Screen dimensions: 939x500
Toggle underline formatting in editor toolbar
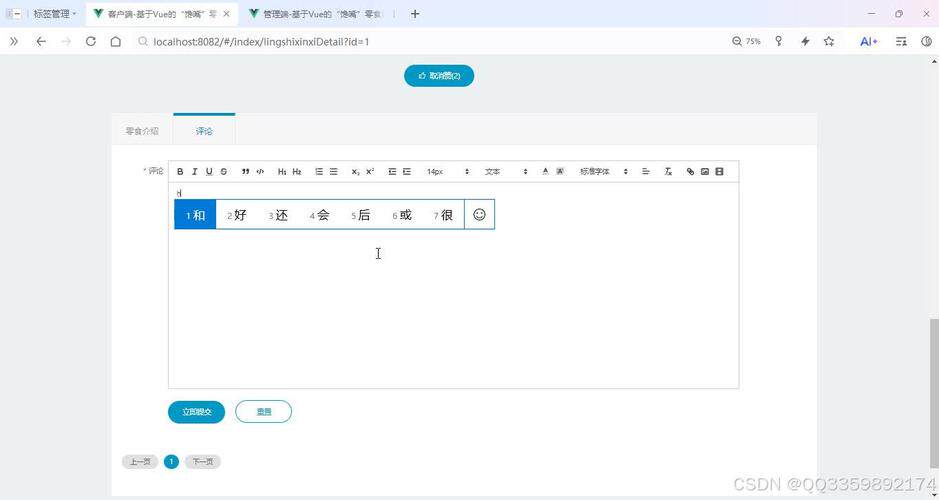(x=209, y=172)
